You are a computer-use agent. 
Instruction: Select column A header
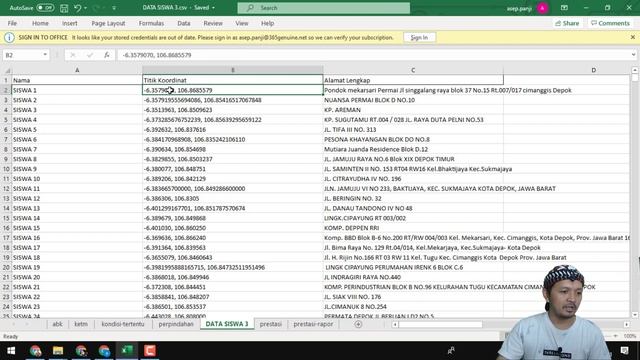point(77,70)
